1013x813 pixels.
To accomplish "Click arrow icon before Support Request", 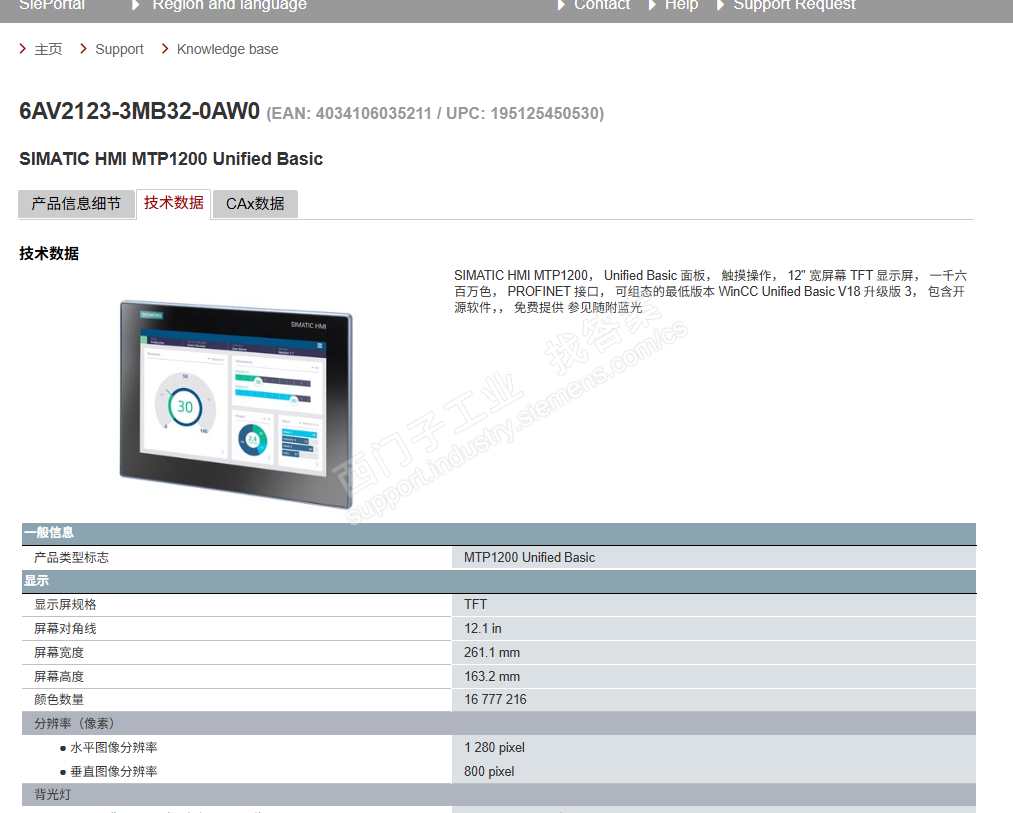I will click(x=720, y=5).
